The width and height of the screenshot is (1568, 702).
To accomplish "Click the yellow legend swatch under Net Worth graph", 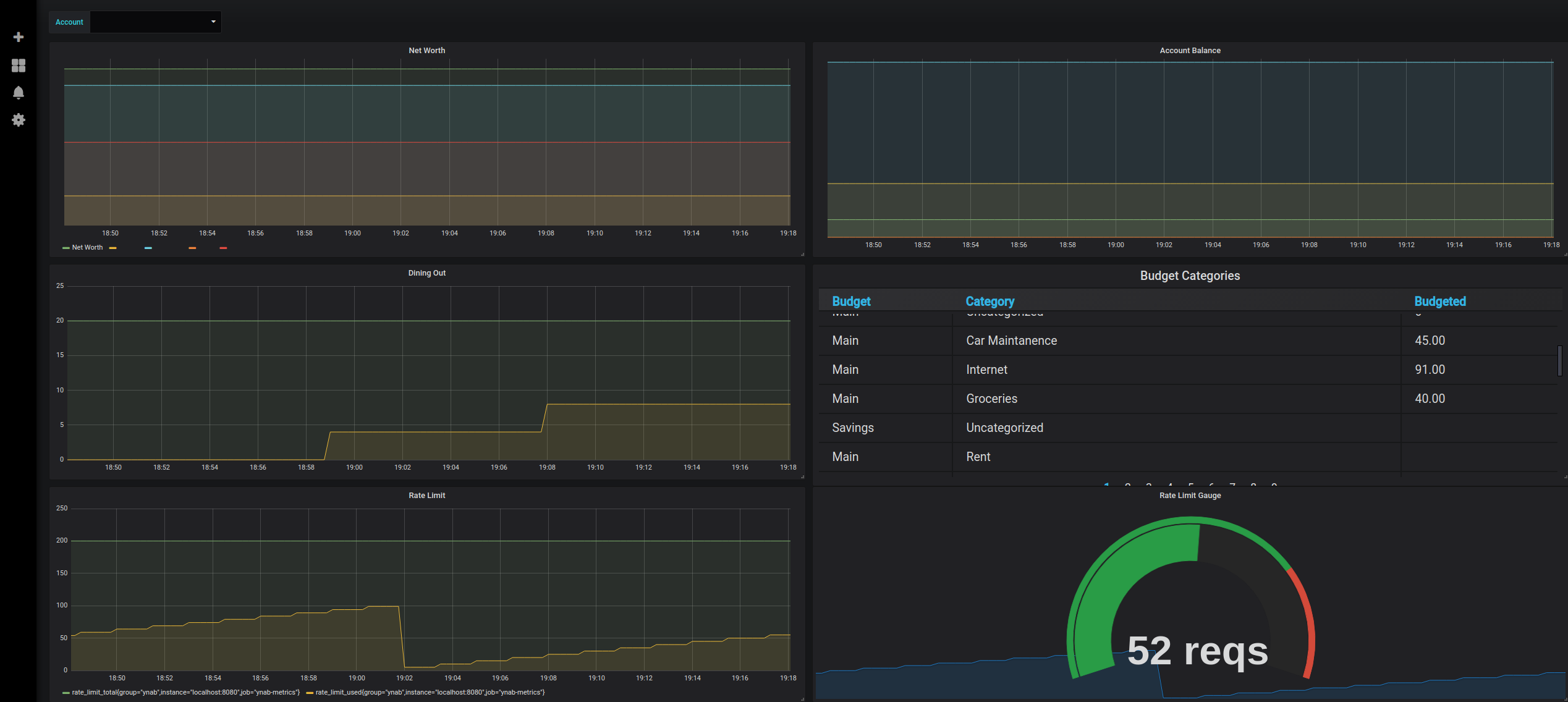I will (112, 248).
